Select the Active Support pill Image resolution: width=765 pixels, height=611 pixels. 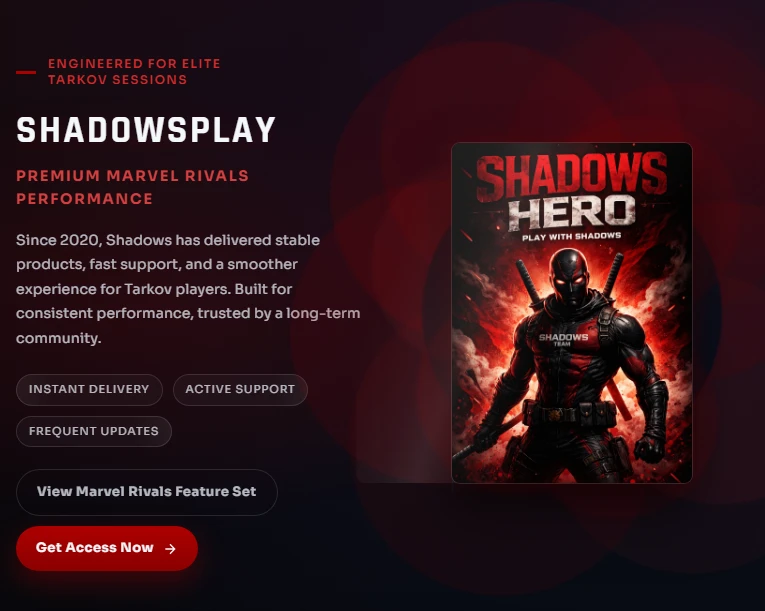pyautogui.click(x=240, y=389)
